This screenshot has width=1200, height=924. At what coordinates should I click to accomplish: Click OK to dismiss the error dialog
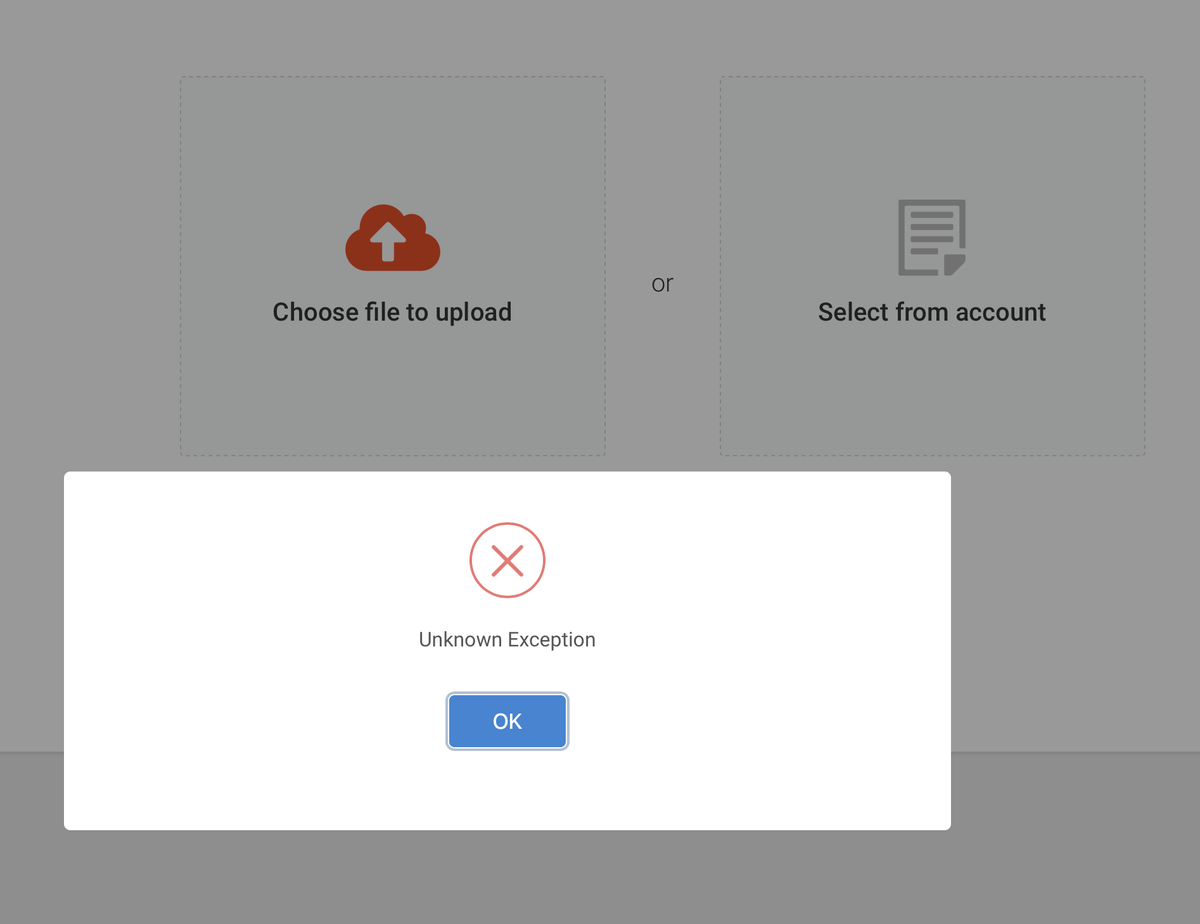(507, 721)
